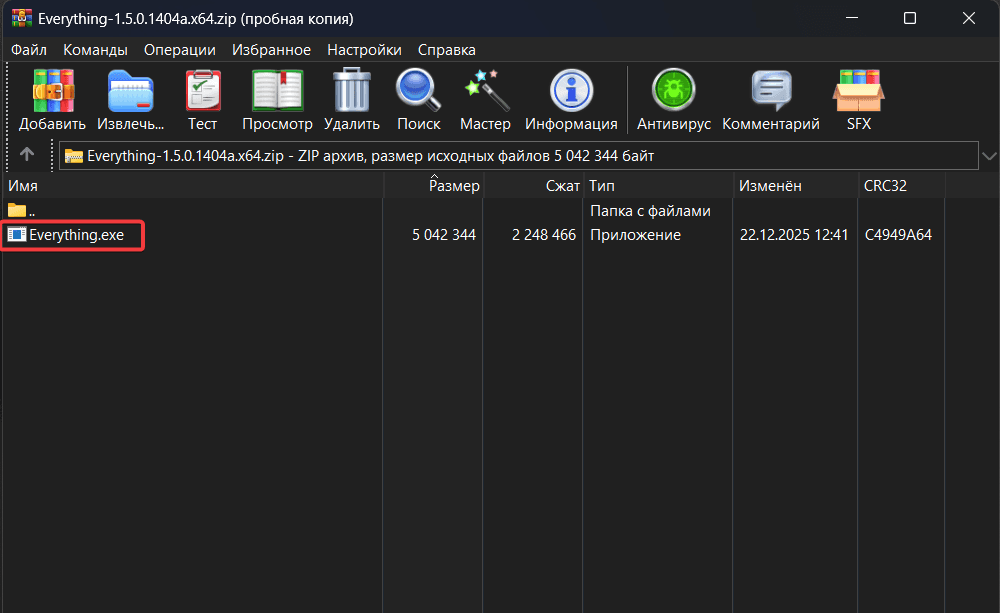Launch the Мастер wizard wand icon

click(485, 91)
